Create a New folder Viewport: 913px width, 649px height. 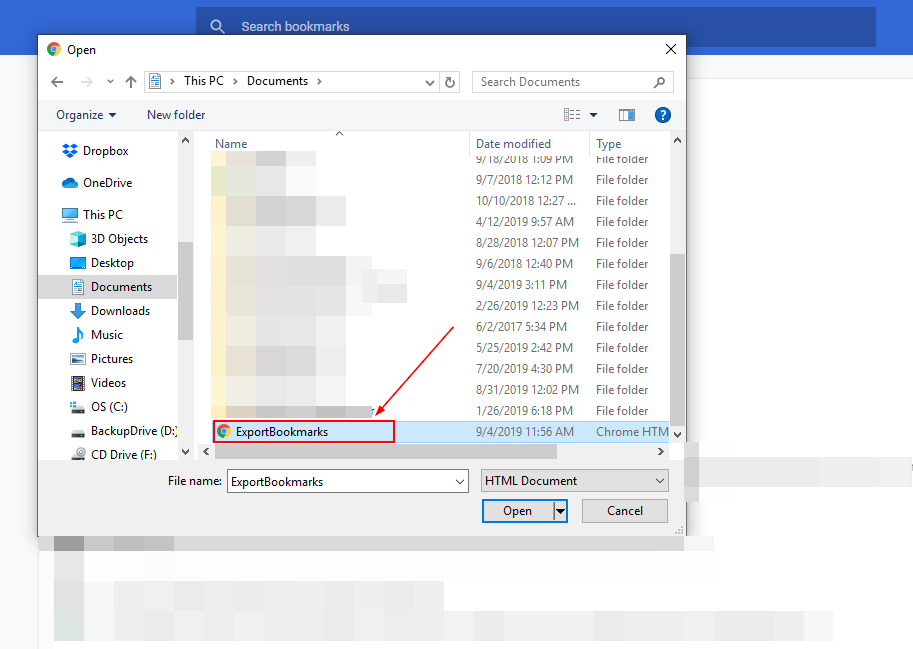(176, 115)
